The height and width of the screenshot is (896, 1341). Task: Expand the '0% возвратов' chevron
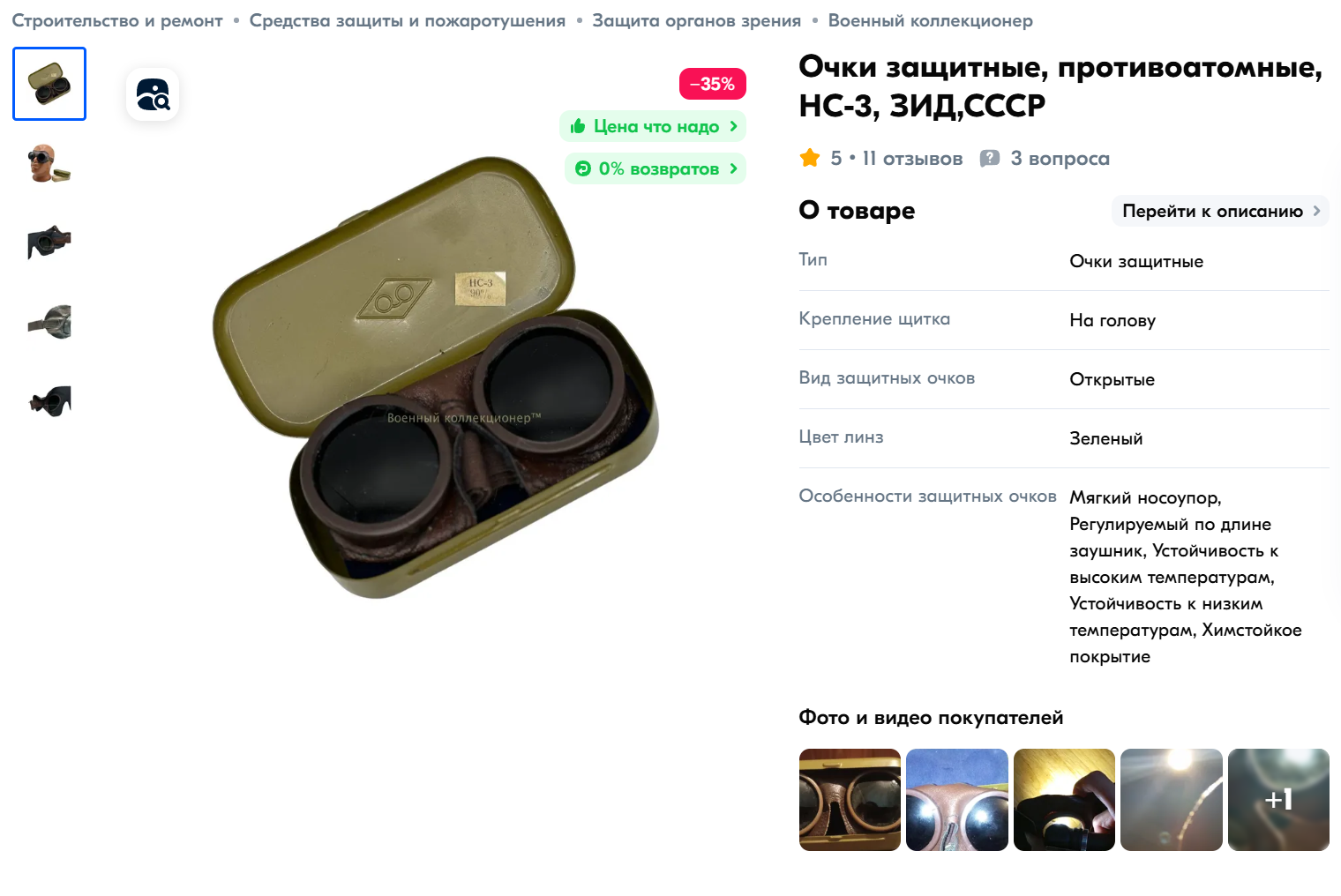733,168
